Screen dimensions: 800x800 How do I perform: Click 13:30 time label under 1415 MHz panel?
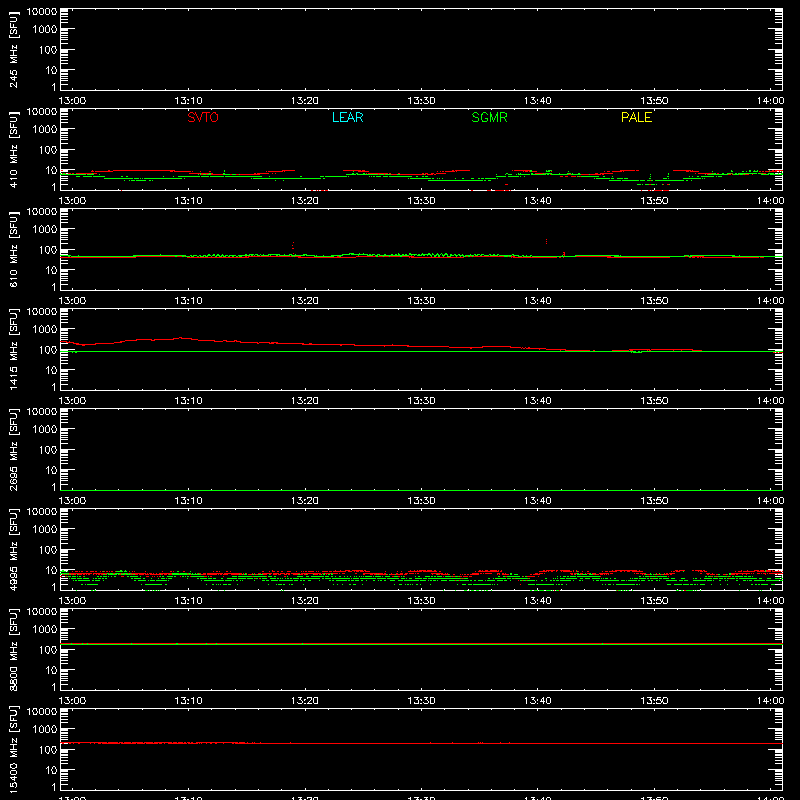click(x=421, y=401)
